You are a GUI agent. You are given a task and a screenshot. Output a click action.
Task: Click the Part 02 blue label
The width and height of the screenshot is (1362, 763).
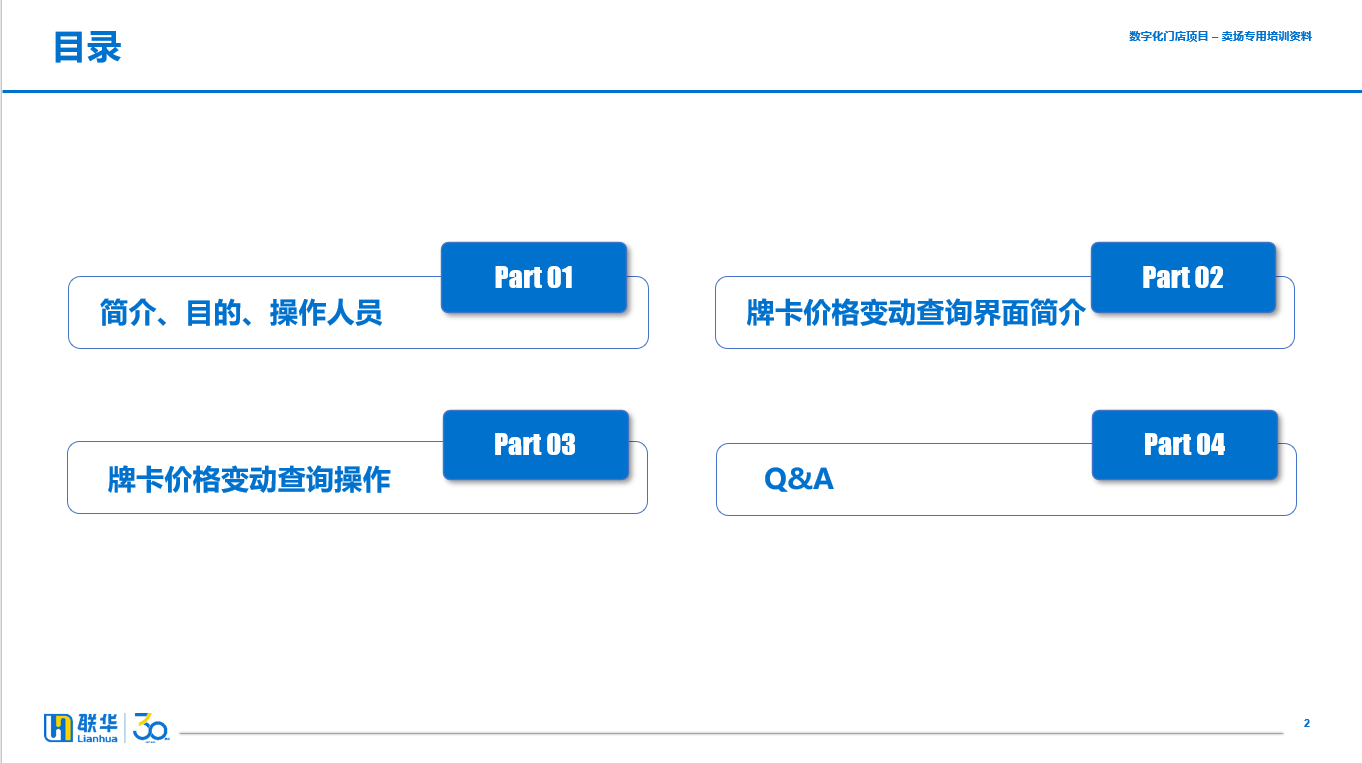coord(1183,277)
